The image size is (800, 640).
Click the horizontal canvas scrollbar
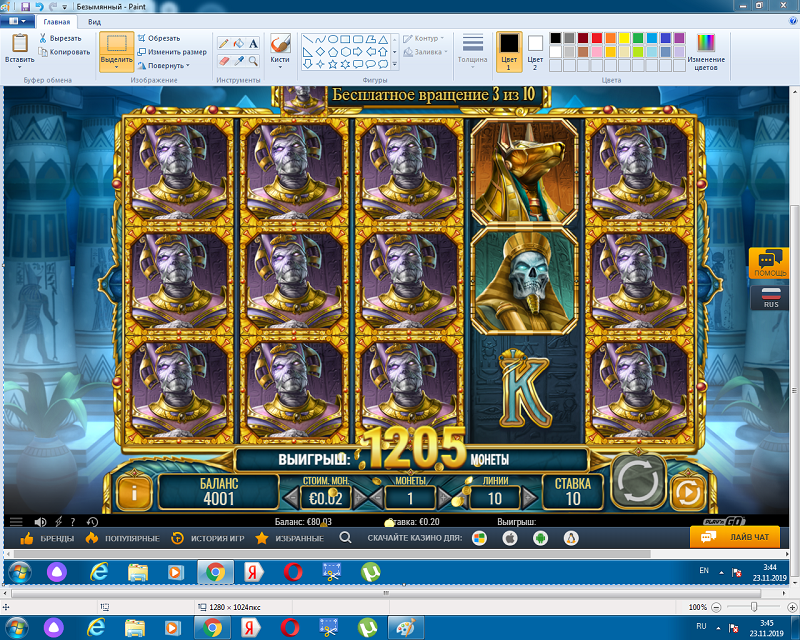386,593
